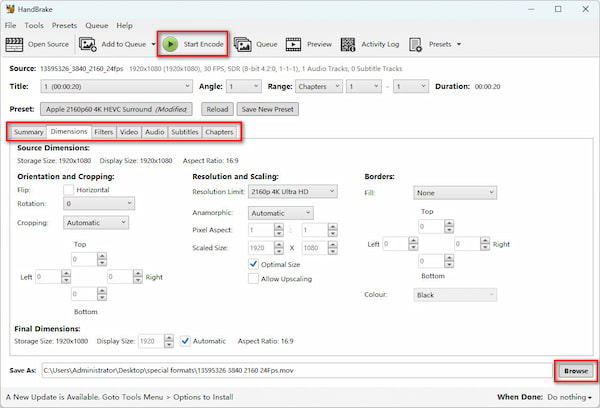This screenshot has height=408, width=600.
Task: Uncheck the Optimal Size checkbox
Action: 253,264
